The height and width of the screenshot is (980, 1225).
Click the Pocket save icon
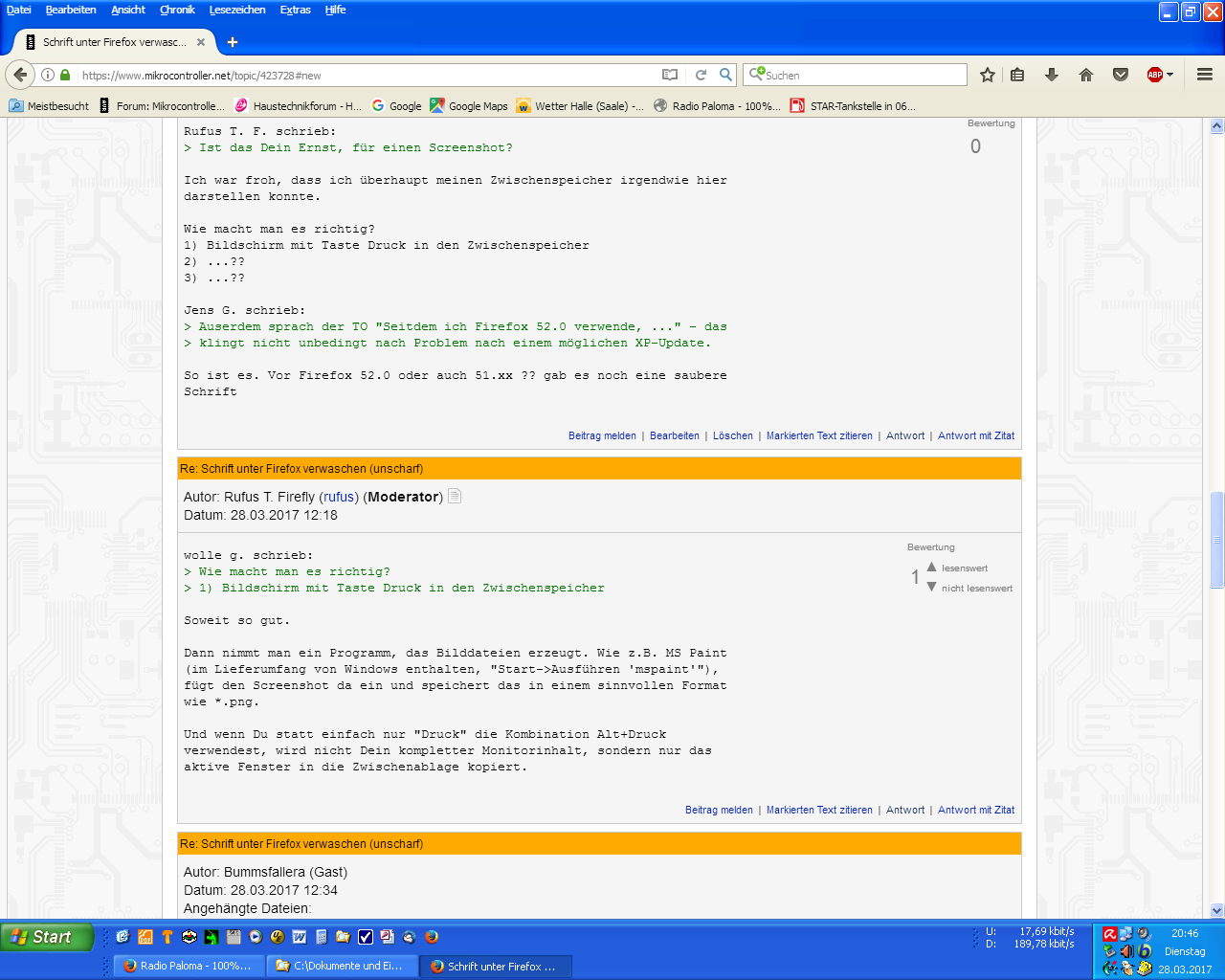1121,75
